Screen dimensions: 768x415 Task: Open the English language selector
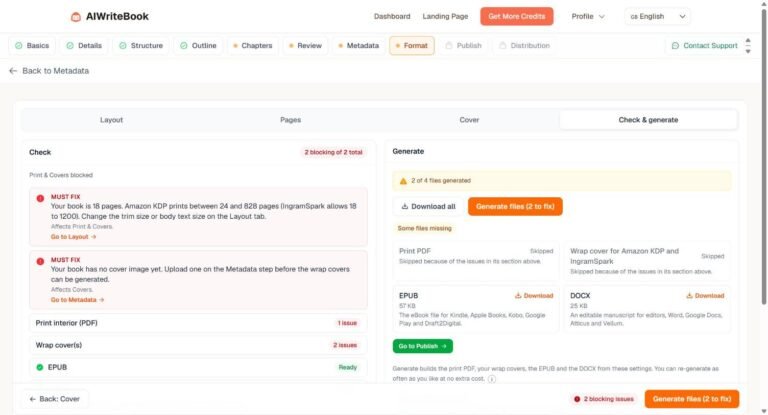657,16
